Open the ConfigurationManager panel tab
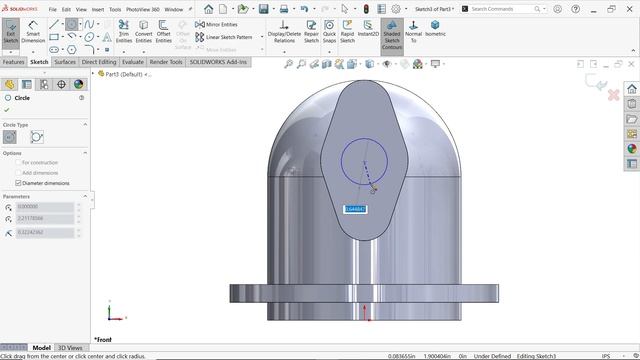The image size is (640, 360). (44, 84)
